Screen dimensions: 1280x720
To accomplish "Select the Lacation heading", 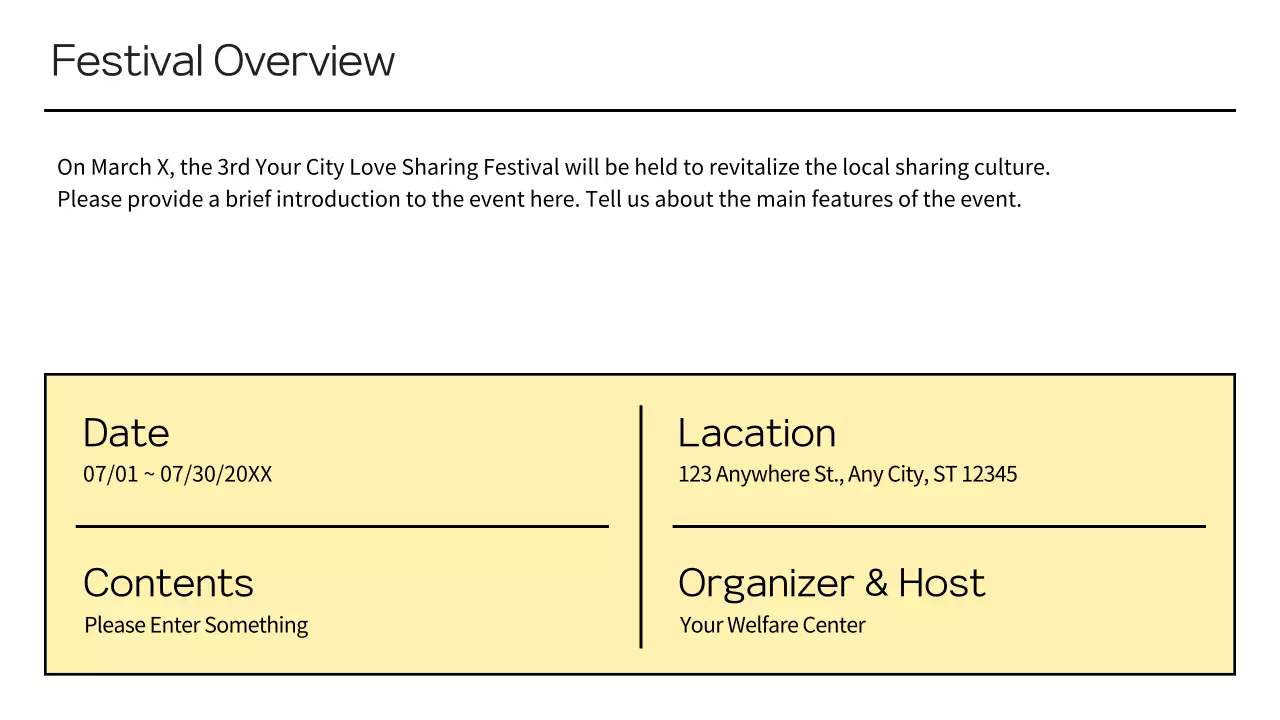I will [x=757, y=433].
